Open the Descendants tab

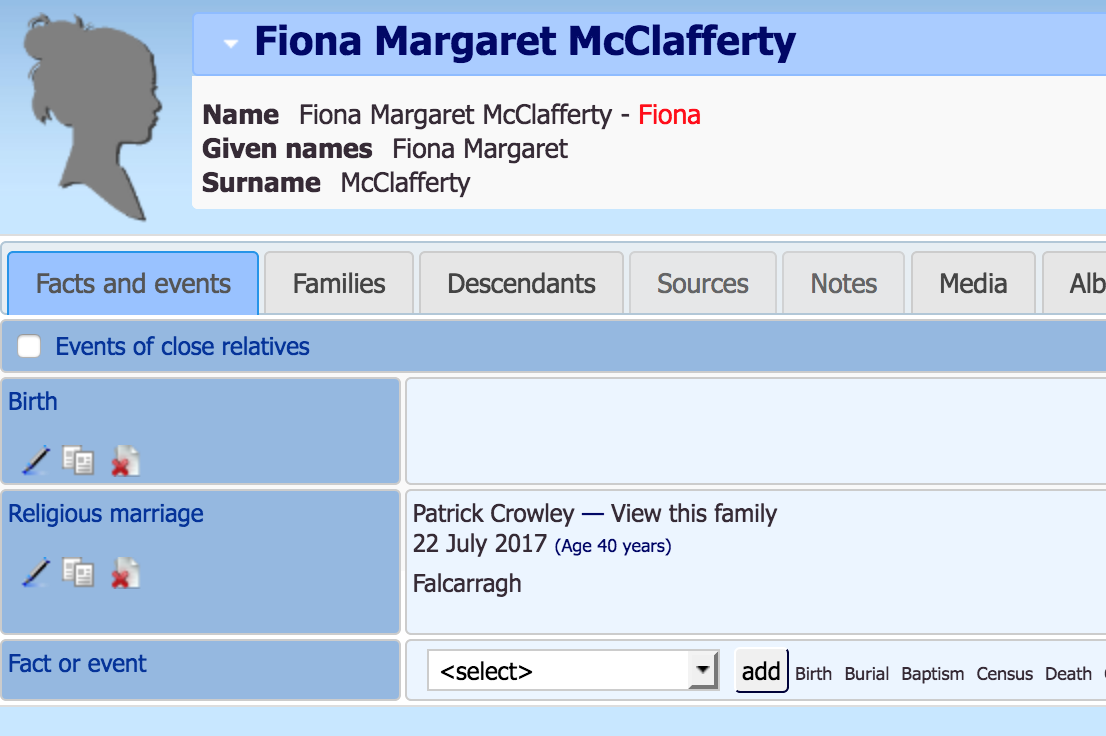pyautogui.click(x=521, y=283)
